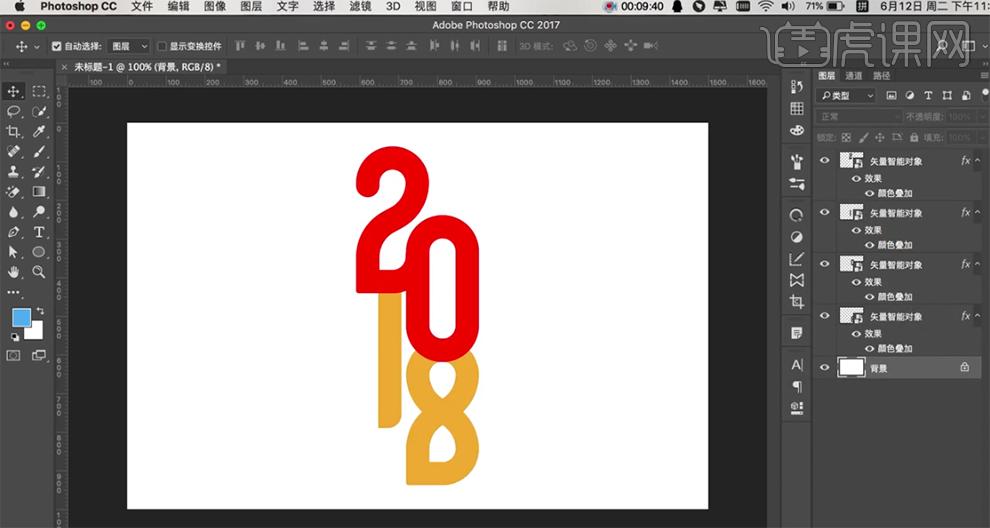The image size is (990, 528).
Task: Open the Auto-Select 图层 dropdown
Action: (x=129, y=46)
